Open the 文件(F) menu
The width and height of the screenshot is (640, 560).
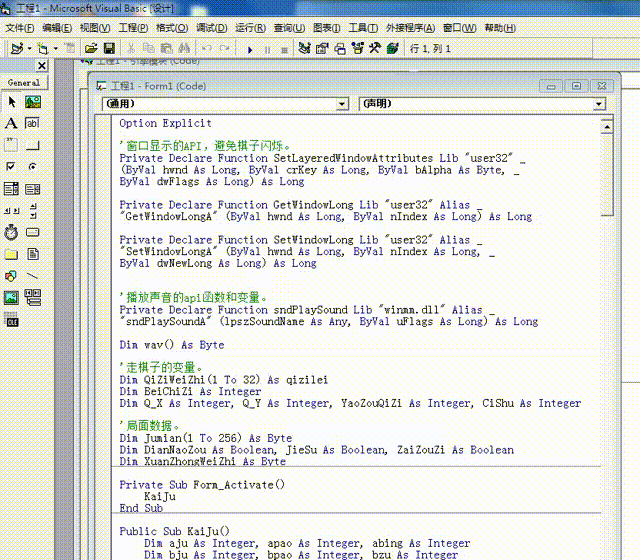[x=19, y=28]
